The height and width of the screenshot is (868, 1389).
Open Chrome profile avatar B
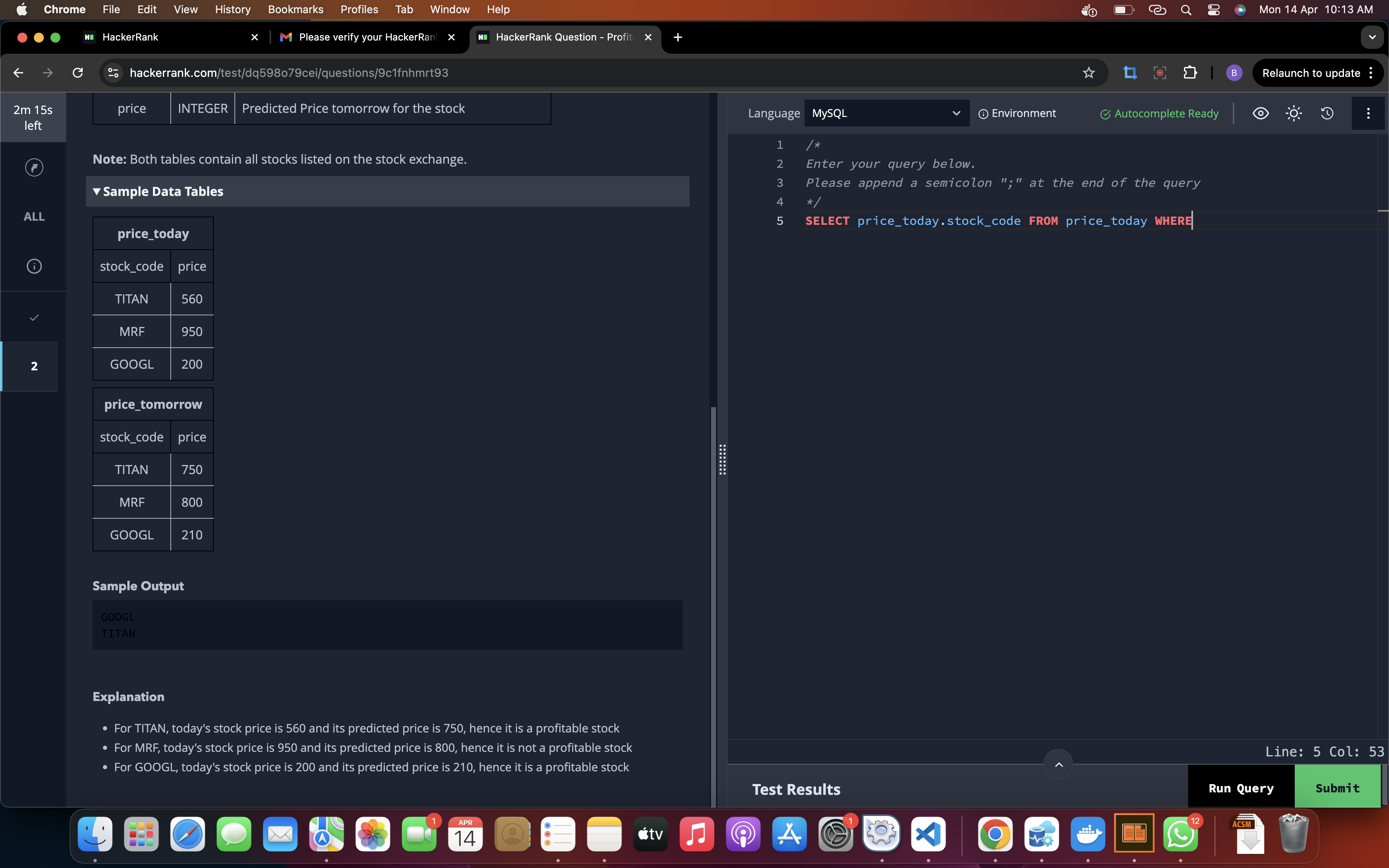pos(1234,72)
